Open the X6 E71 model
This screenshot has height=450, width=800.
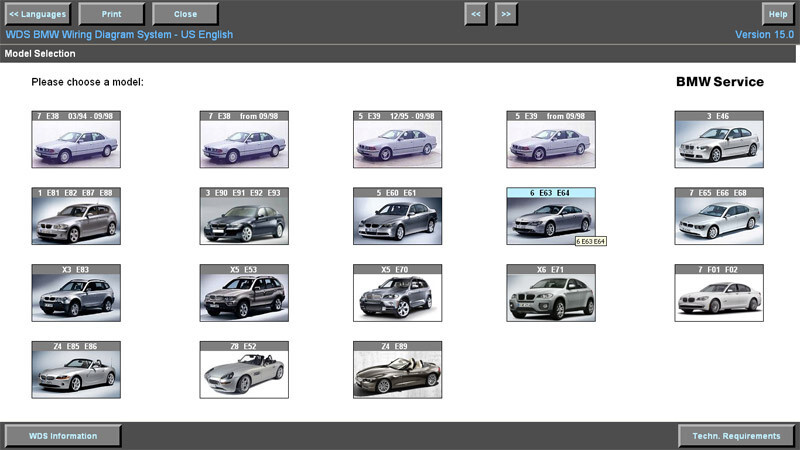551,293
